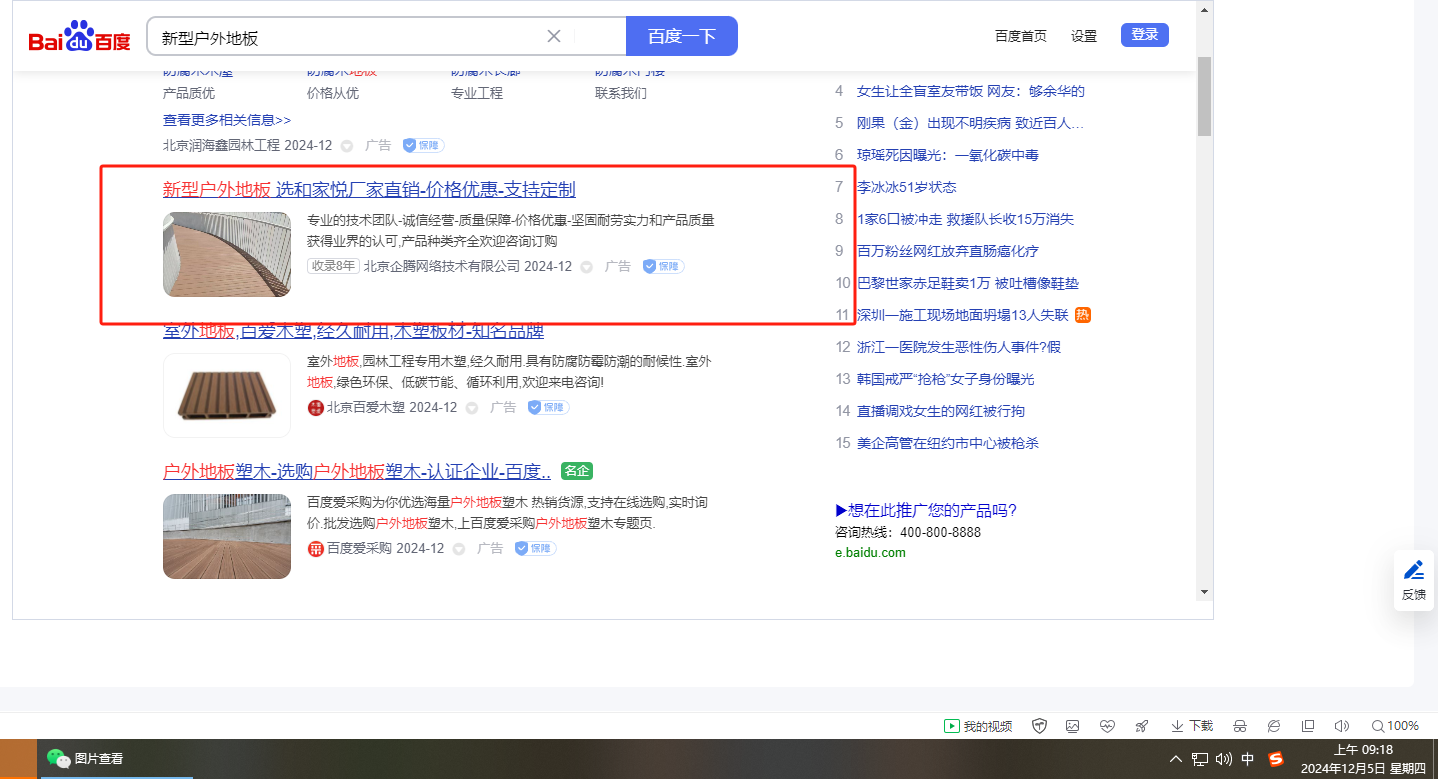Click the 100% zoom level control

click(1395, 726)
